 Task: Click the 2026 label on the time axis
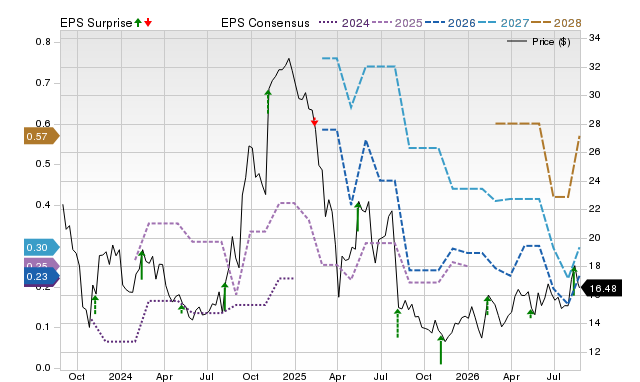[x=467, y=376]
